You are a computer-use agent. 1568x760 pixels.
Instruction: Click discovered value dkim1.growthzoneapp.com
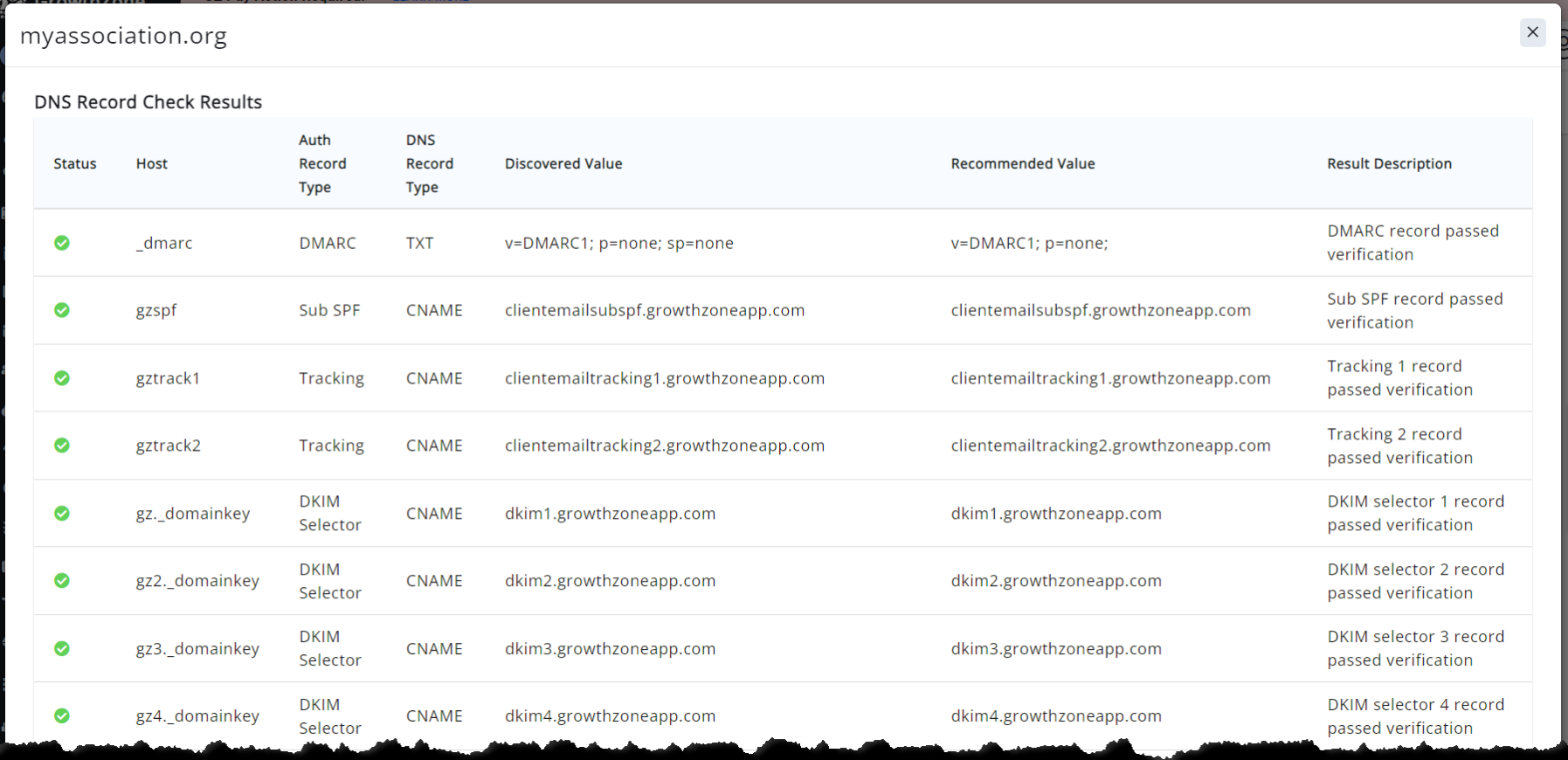(610, 514)
